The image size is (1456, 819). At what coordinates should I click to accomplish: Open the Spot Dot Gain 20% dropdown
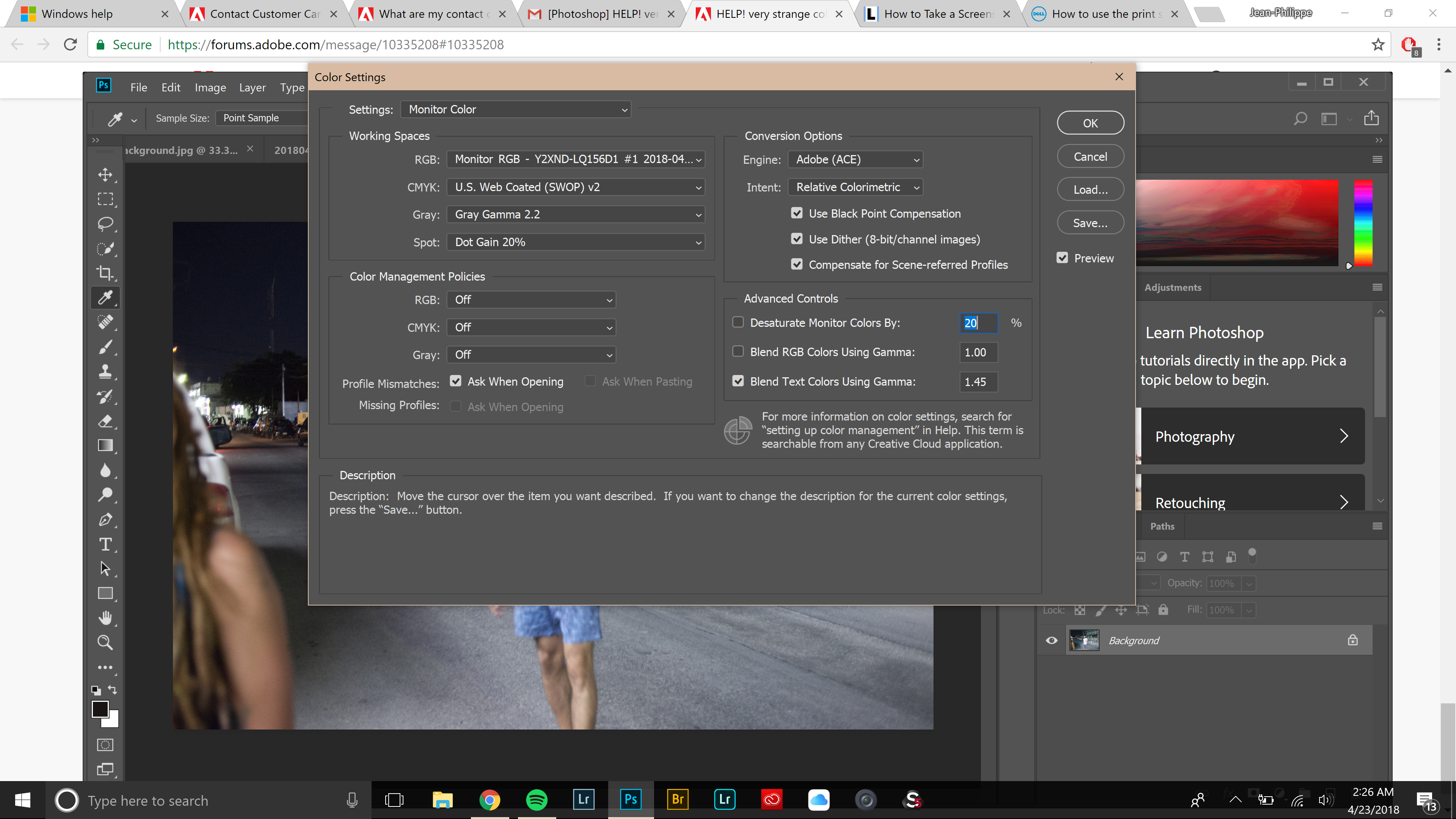coord(576,243)
